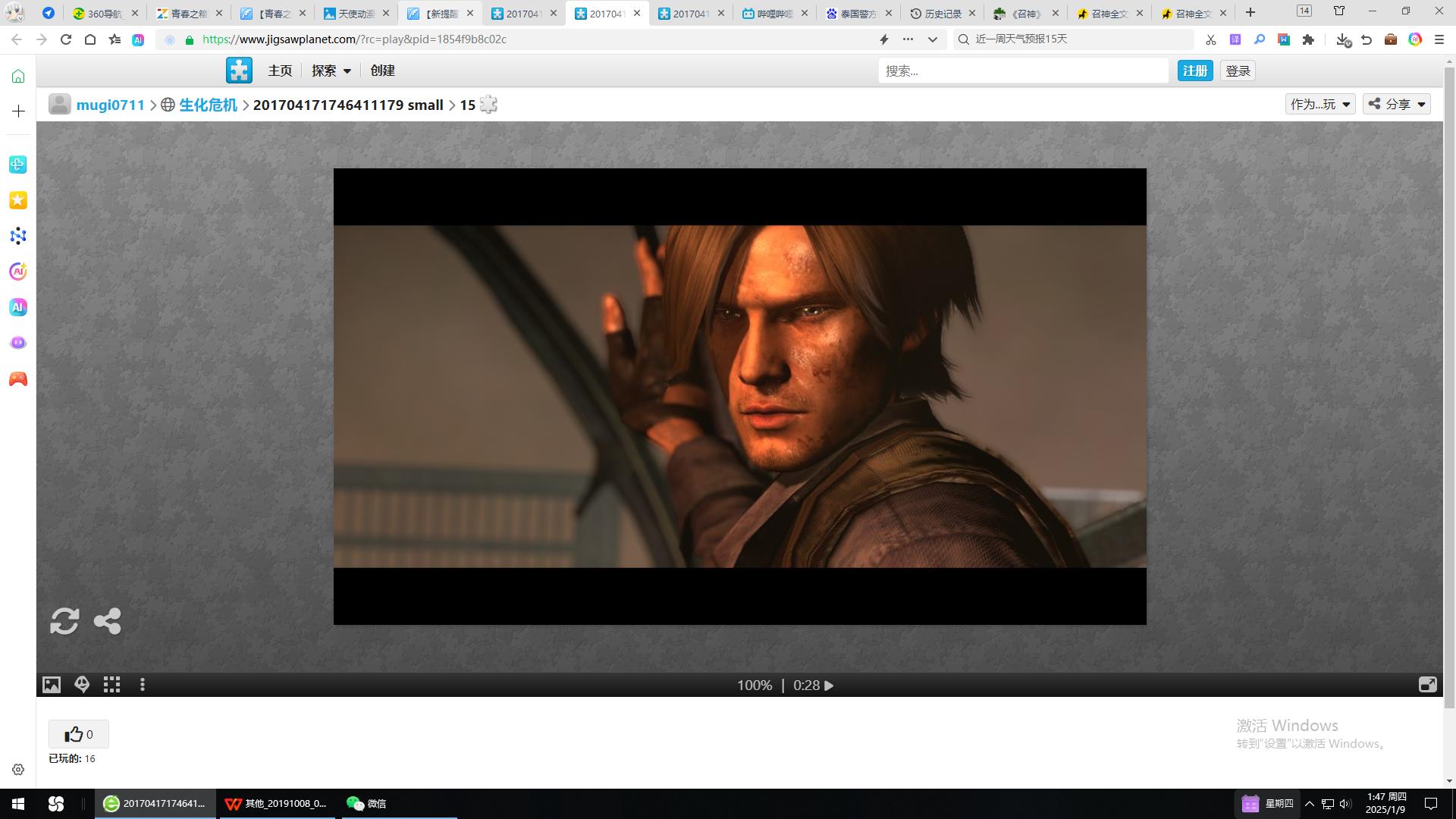
Task: Open the browser extensions puzzle icon
Action: coord(1308,39)
